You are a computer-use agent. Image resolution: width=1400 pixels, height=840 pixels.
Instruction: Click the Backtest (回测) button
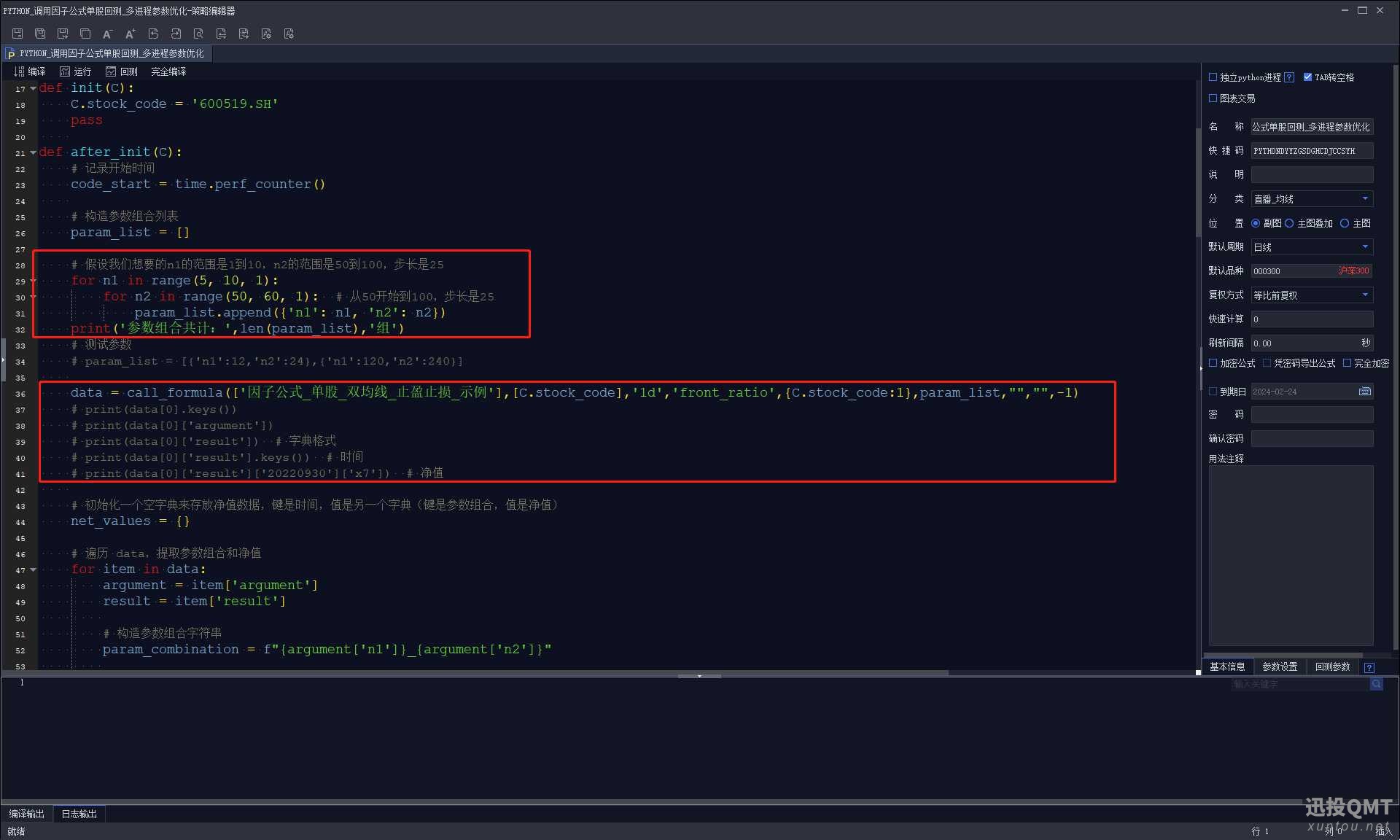click(x=122, y=71)
